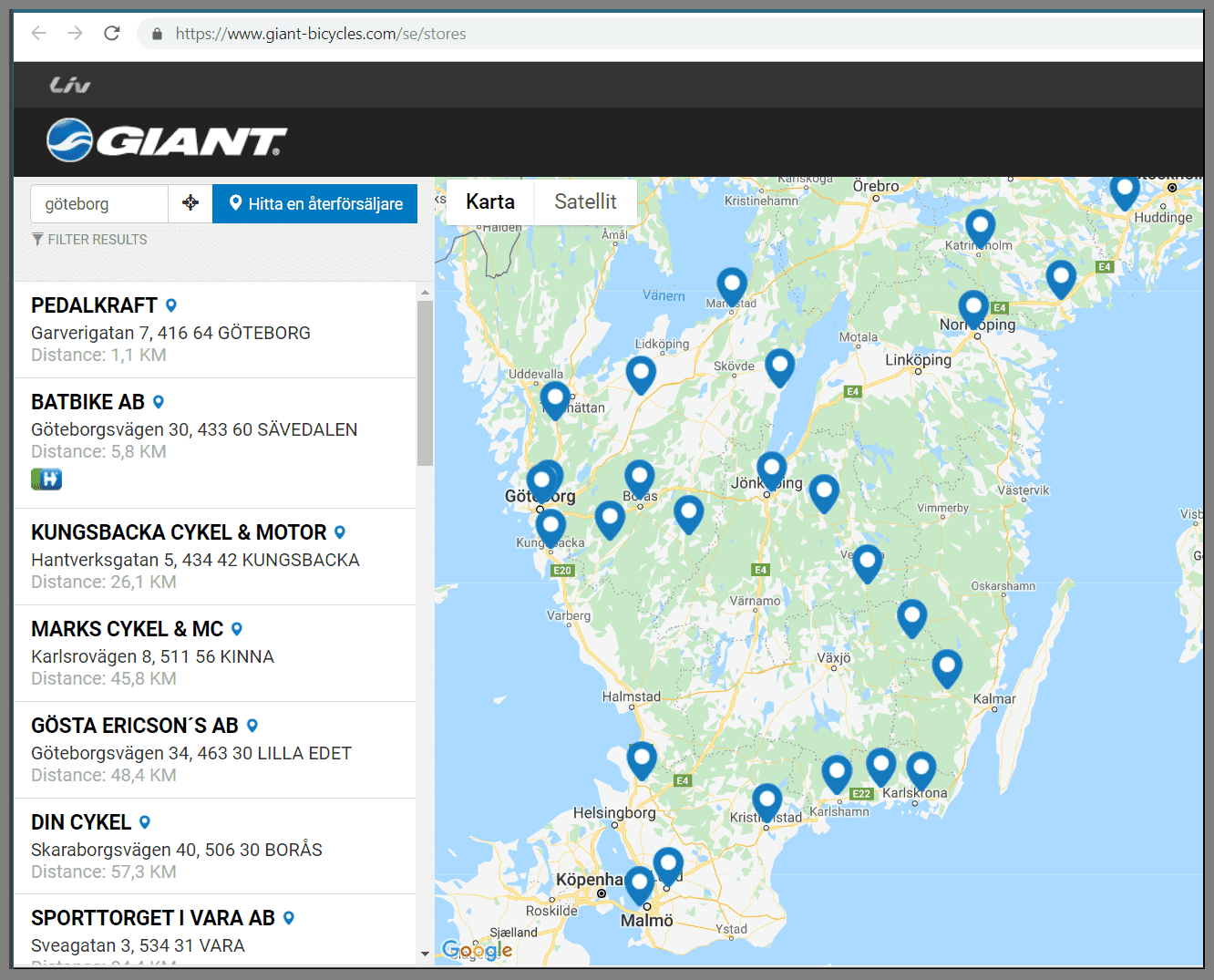This screenshot has width=1214, height=980.
Task: Click the Giant logo
Action: [167, 140]
